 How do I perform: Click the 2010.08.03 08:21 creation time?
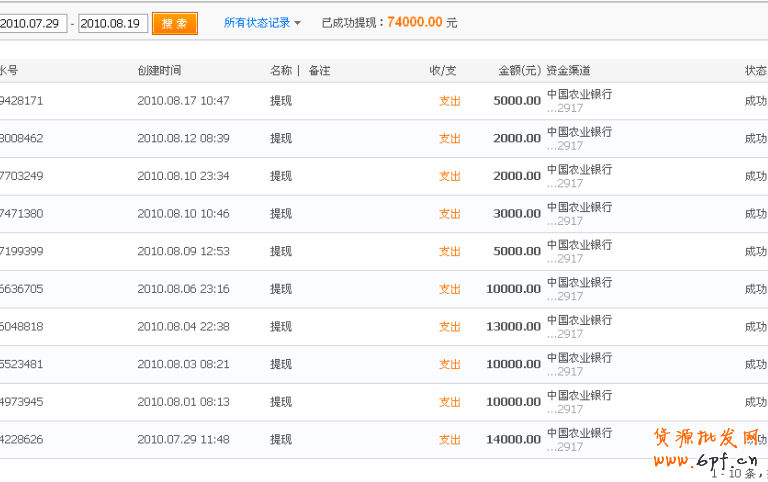point(183,364)
